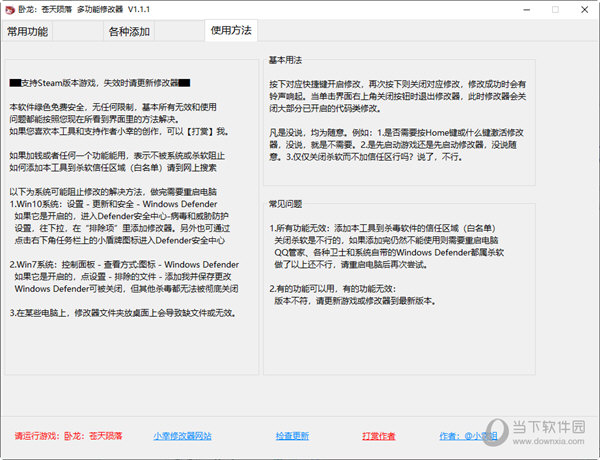Click the 基本用法 group heading

point(285,60)
